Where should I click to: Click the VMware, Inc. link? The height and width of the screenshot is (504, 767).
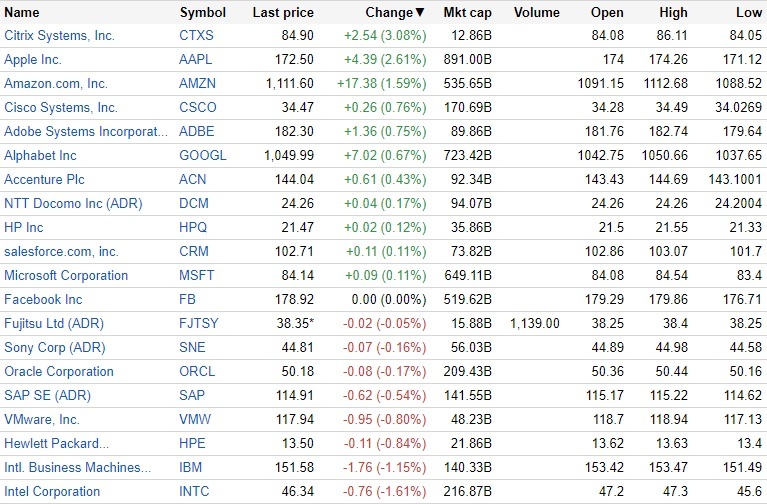pyautogui.click(x=42, y=420)
